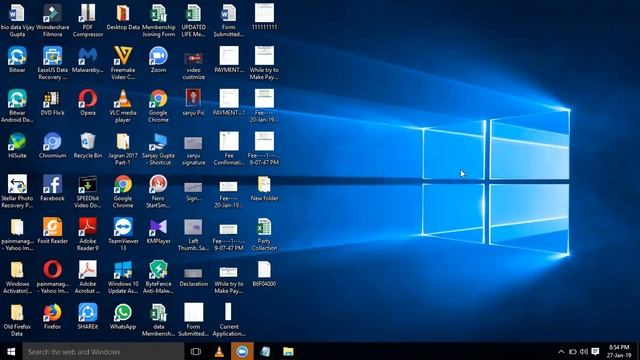Select the Windows 10 Update Assistant icon
Screen dimensions: 640x360
tap(123, 277)
